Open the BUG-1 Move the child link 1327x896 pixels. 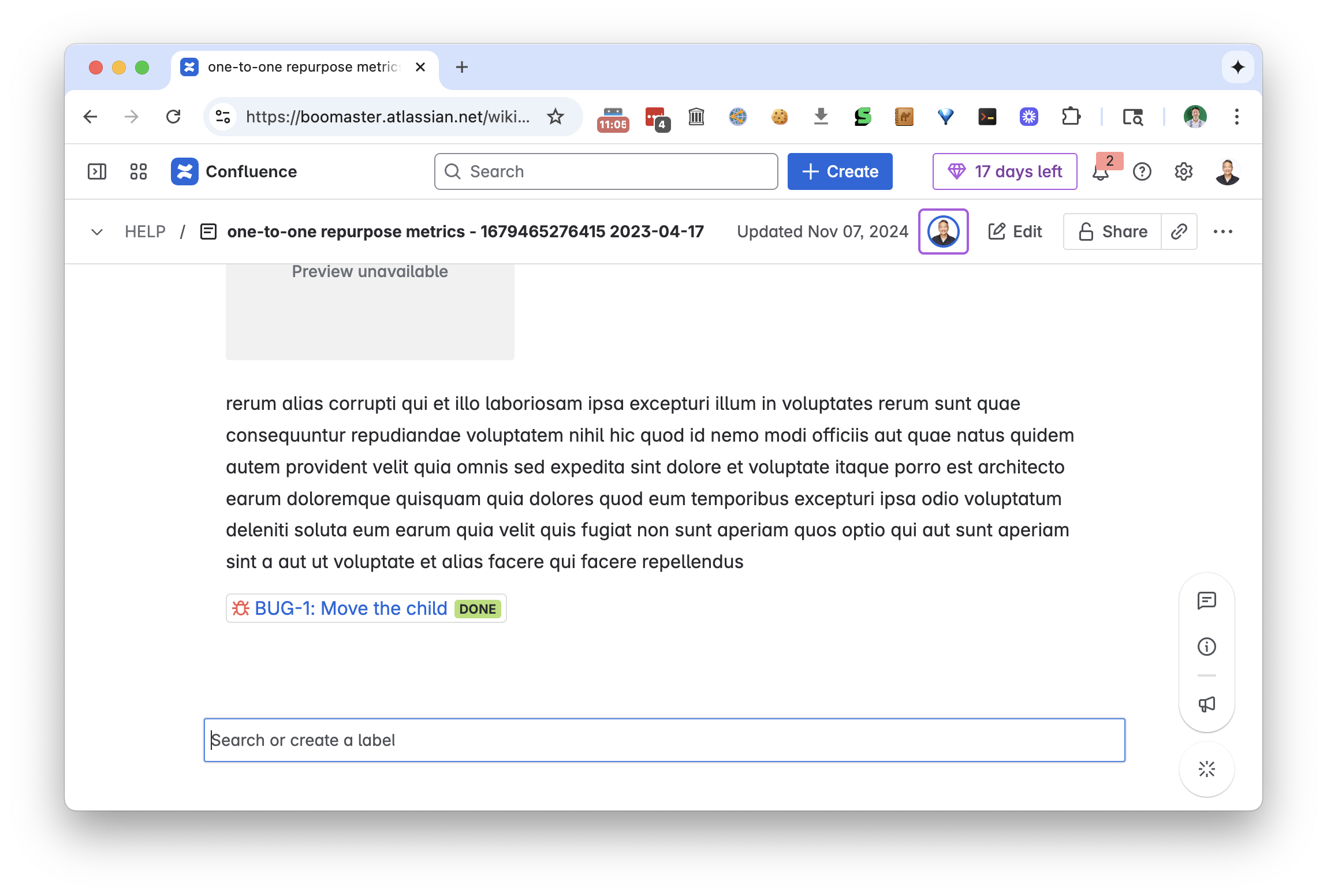[x=351, y=608]
